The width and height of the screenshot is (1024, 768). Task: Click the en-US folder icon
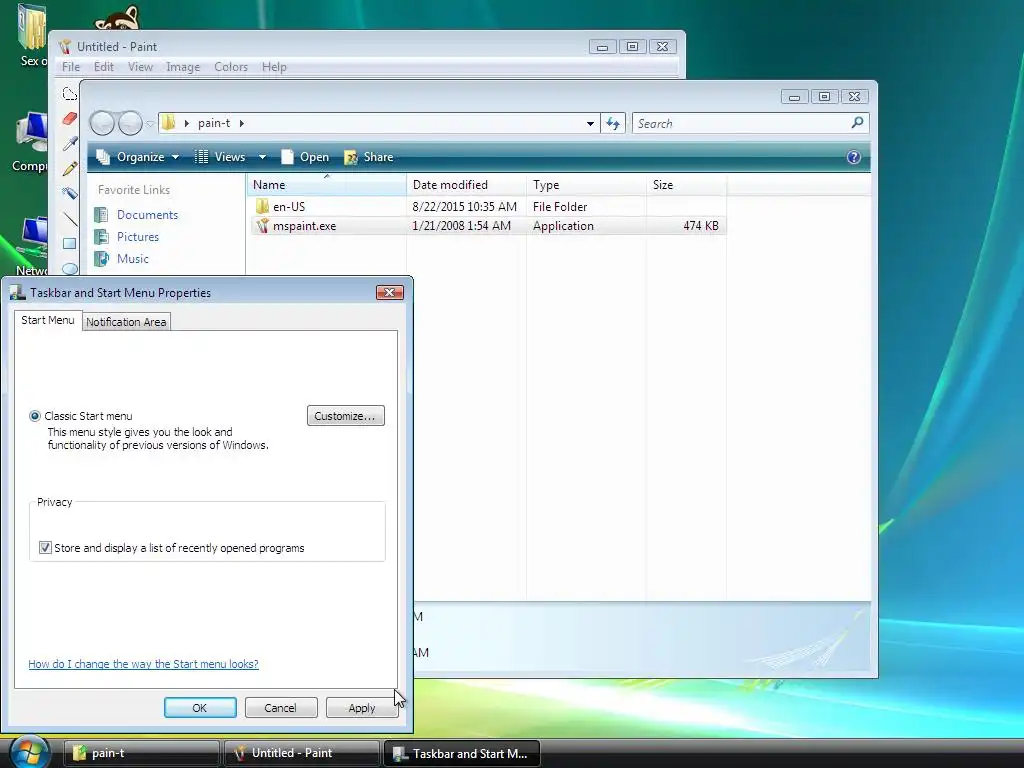(x=262, y=206)
